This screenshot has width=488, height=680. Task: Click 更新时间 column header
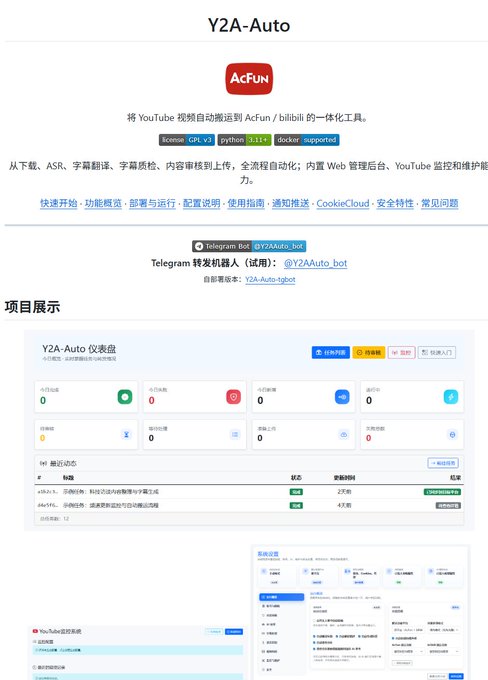[x=344, y=477]
